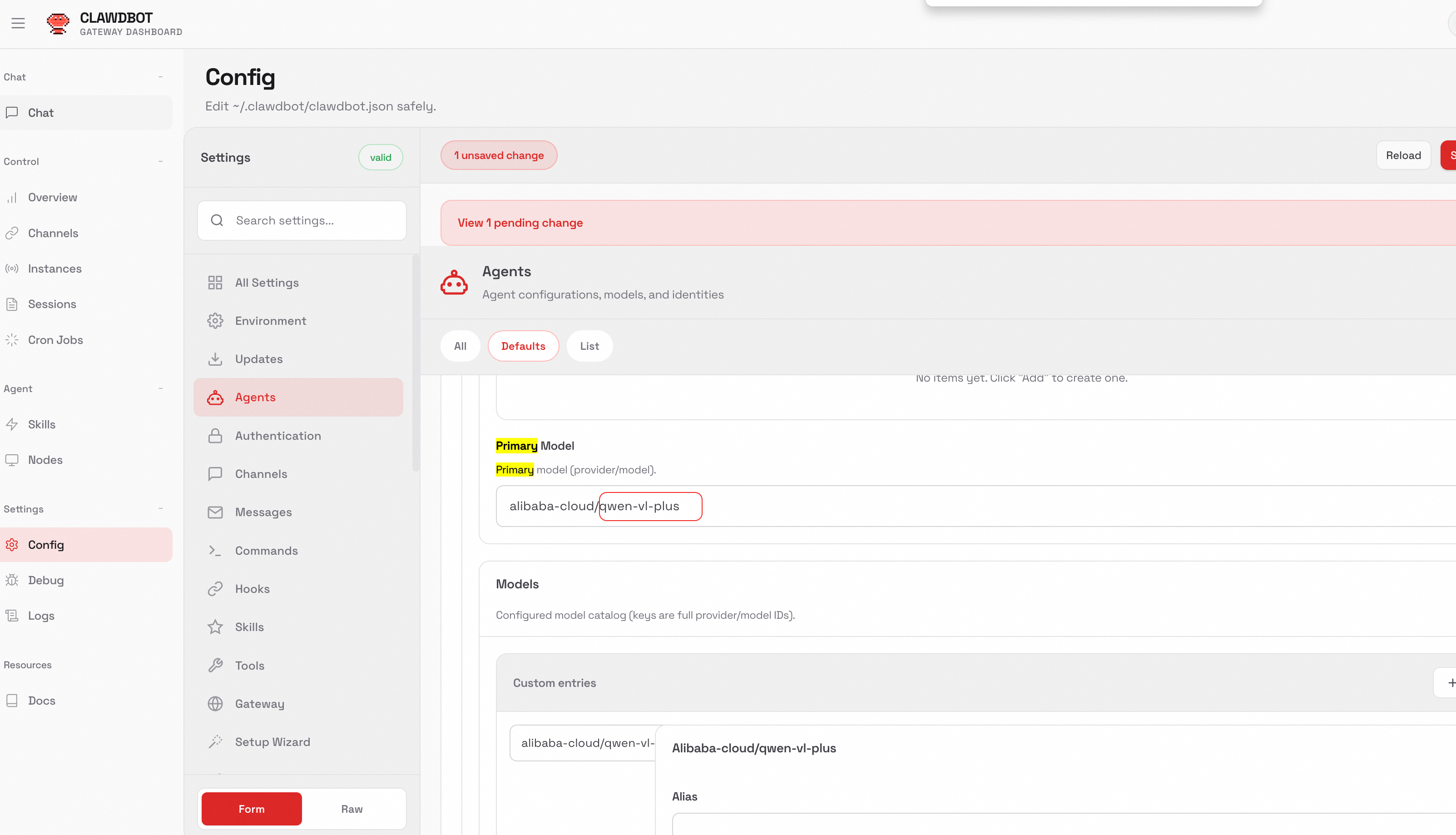
Task: Launch Setup Wizard wand icon
Action: pos(215,742)
